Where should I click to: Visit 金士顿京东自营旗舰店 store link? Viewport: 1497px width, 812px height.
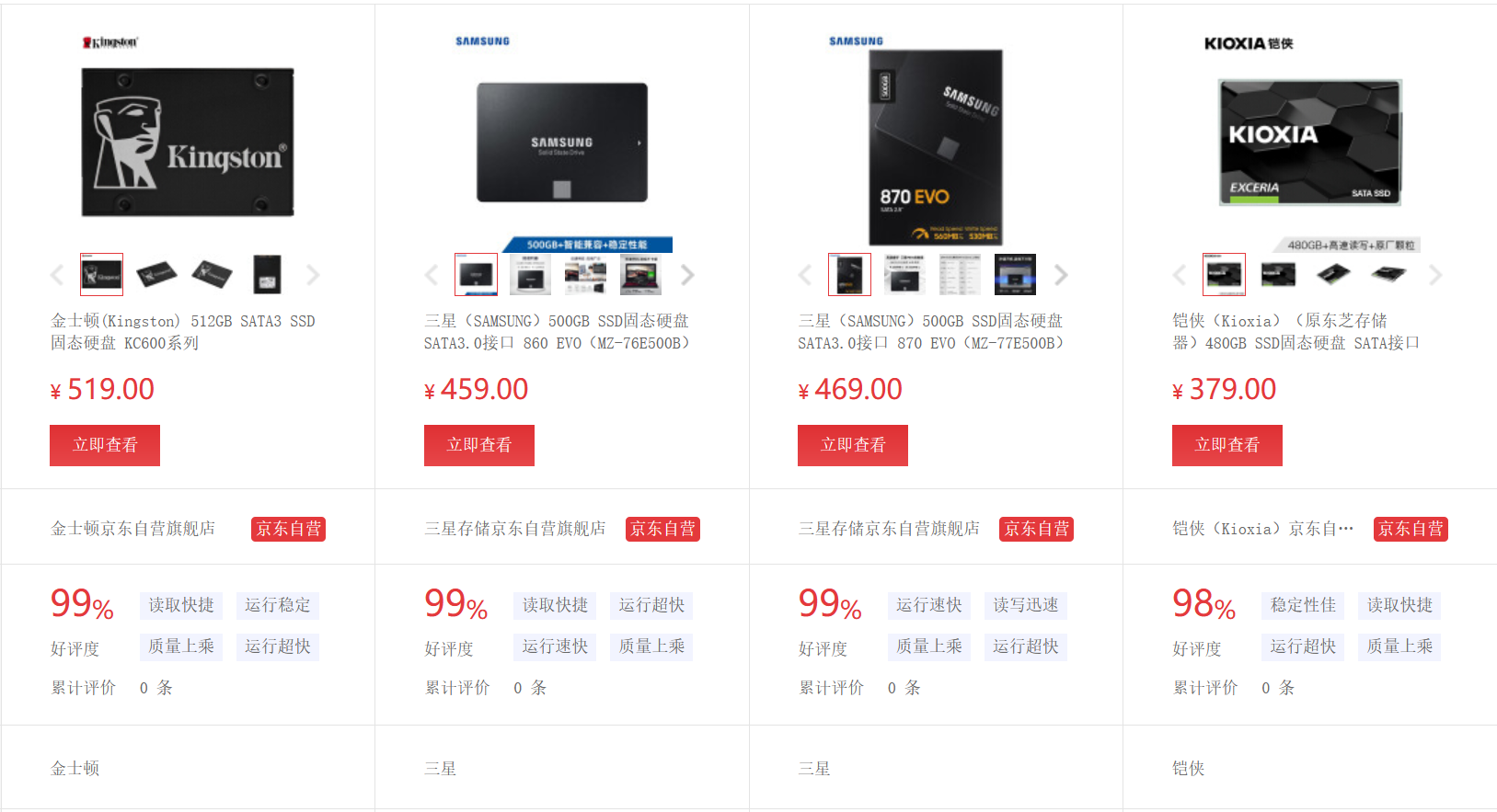pos(132,529)
